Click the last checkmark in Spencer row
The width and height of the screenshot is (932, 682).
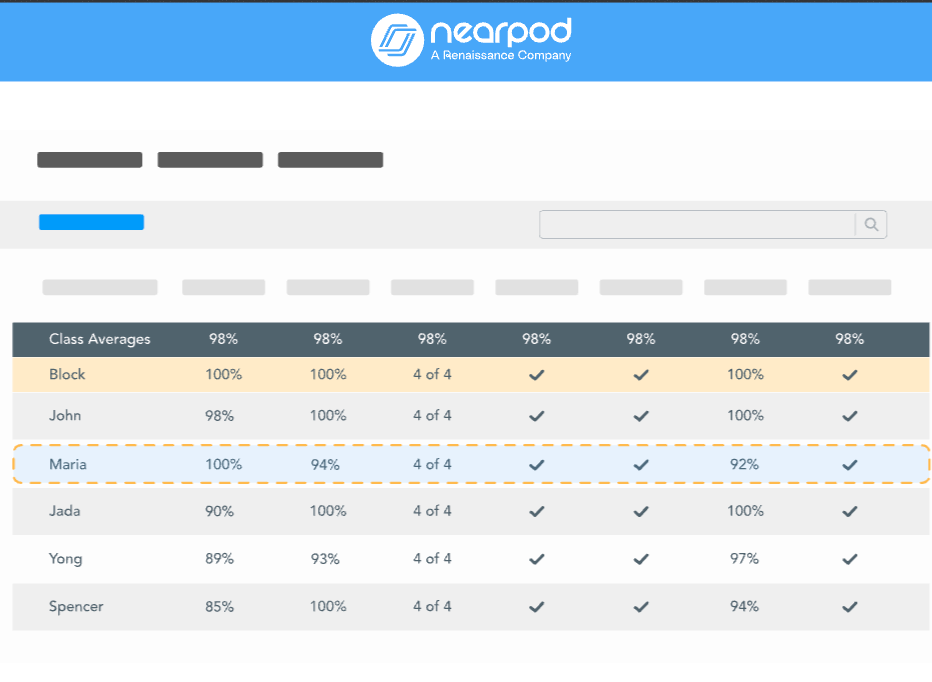850,606
